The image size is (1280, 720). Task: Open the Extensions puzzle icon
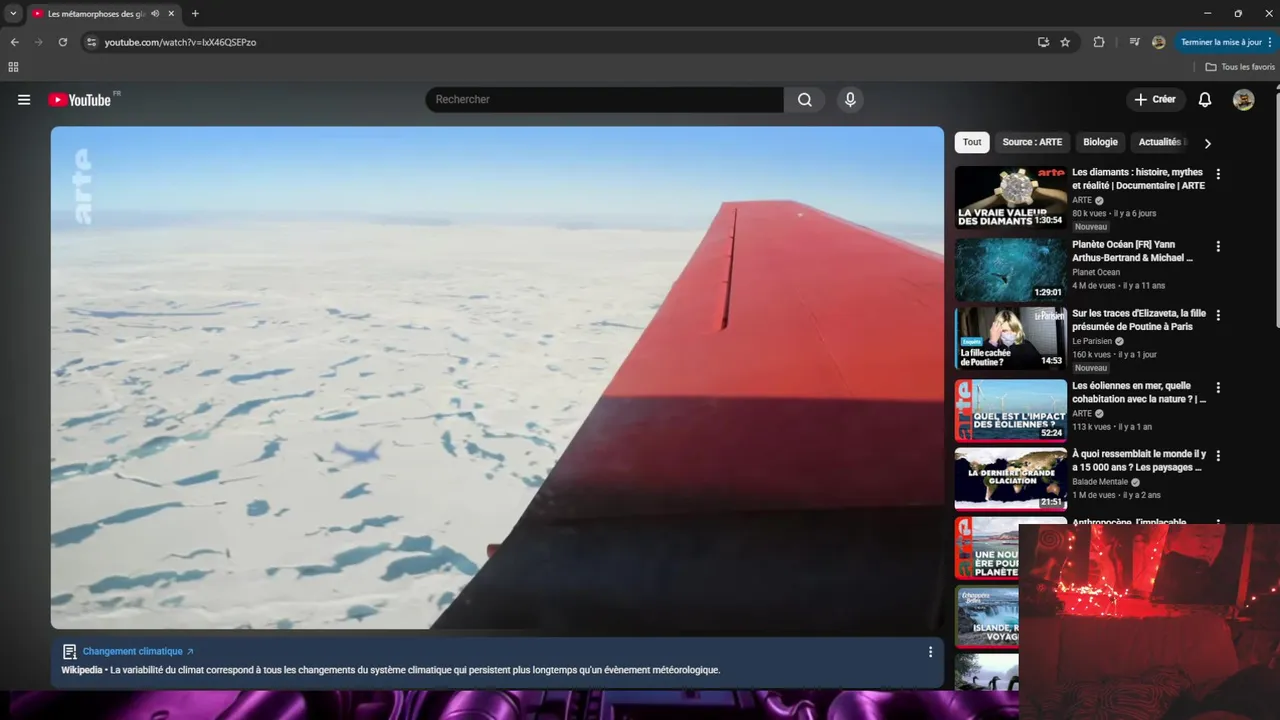(x=1099, y=42)
